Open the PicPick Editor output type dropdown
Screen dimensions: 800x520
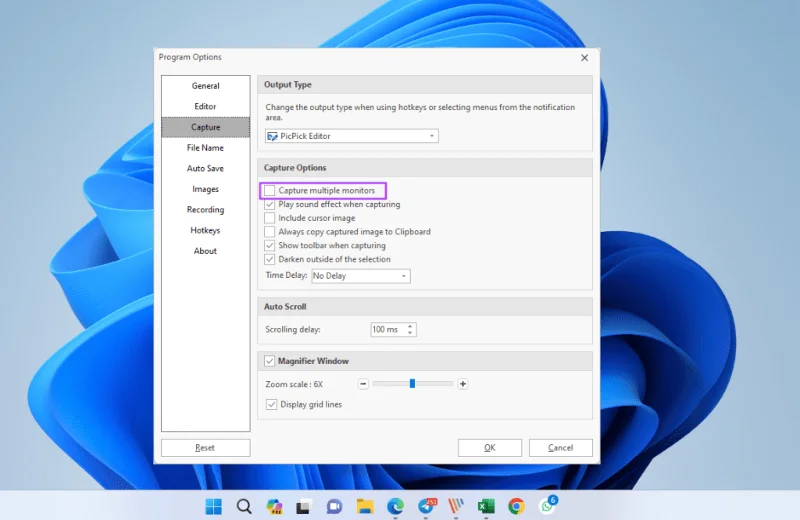coord(352,136)
